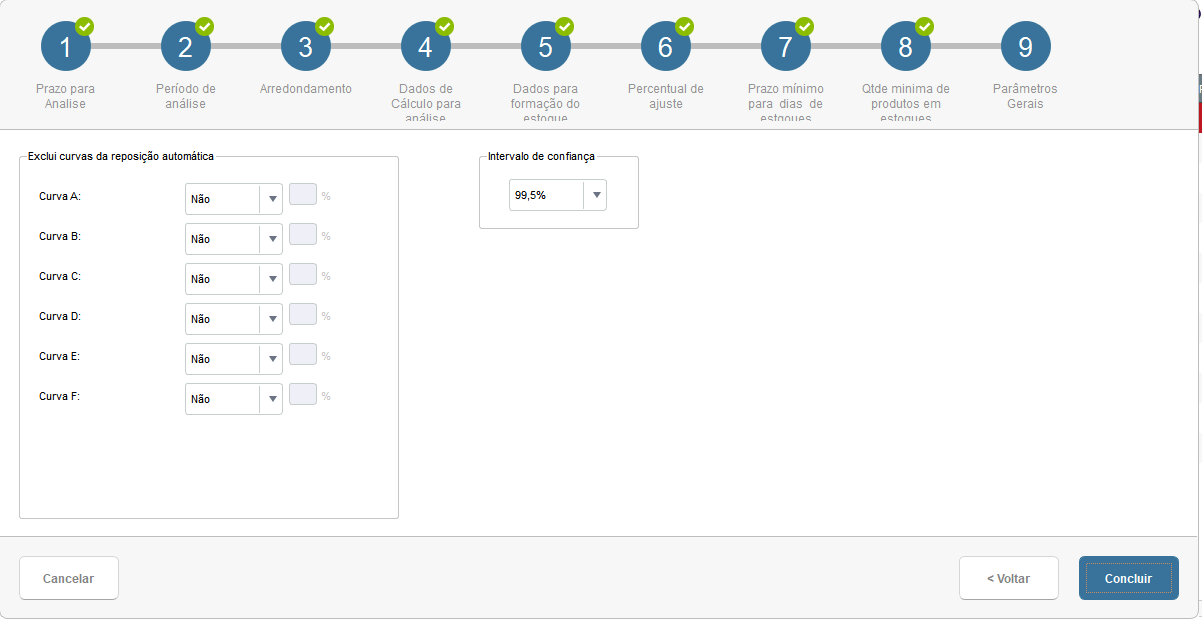1202x621 pixels.
Task: Go to step 7 Prazo mínimo circle
Action: 786,46
